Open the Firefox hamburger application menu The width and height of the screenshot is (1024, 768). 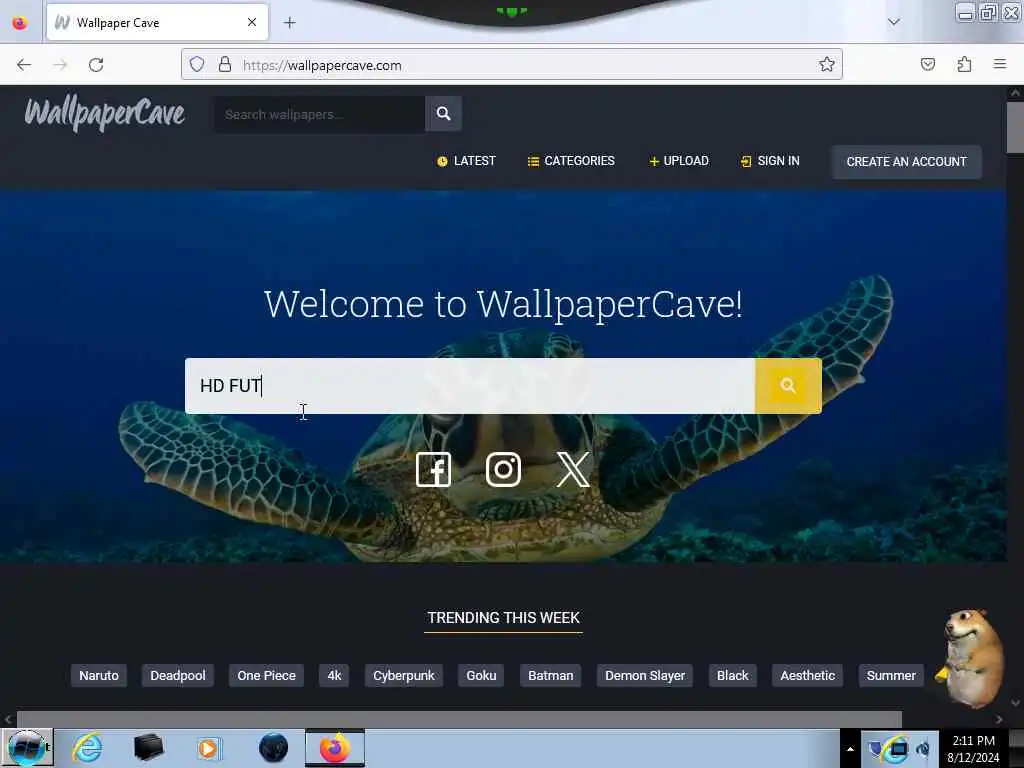pos(1000,64)
